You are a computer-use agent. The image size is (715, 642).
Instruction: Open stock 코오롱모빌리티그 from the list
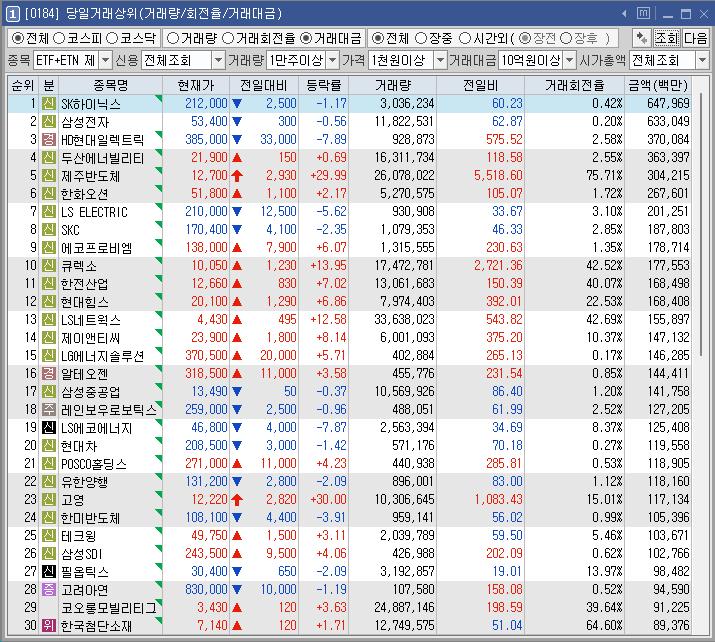109,608
